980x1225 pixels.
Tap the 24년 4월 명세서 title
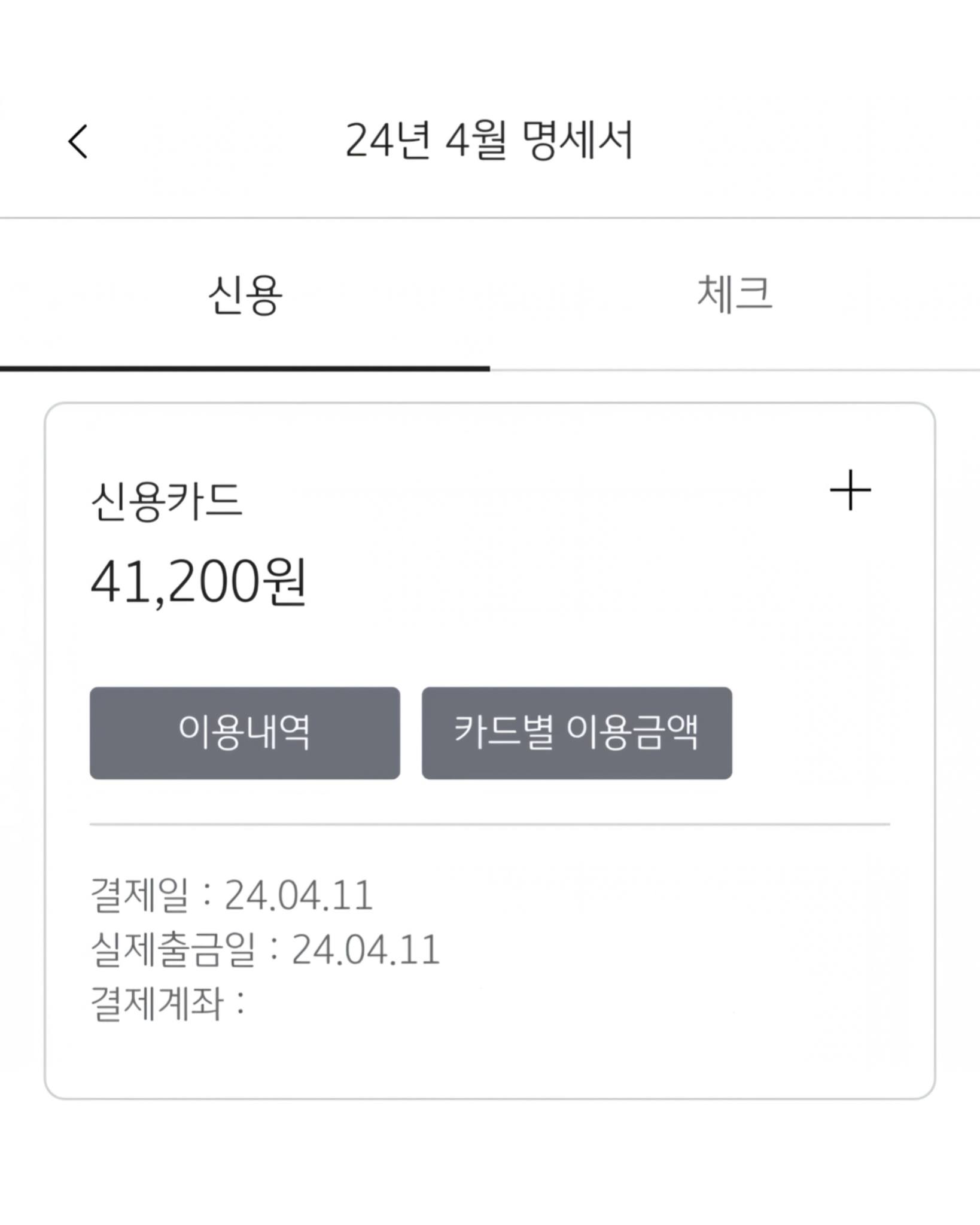coord(489,141)
